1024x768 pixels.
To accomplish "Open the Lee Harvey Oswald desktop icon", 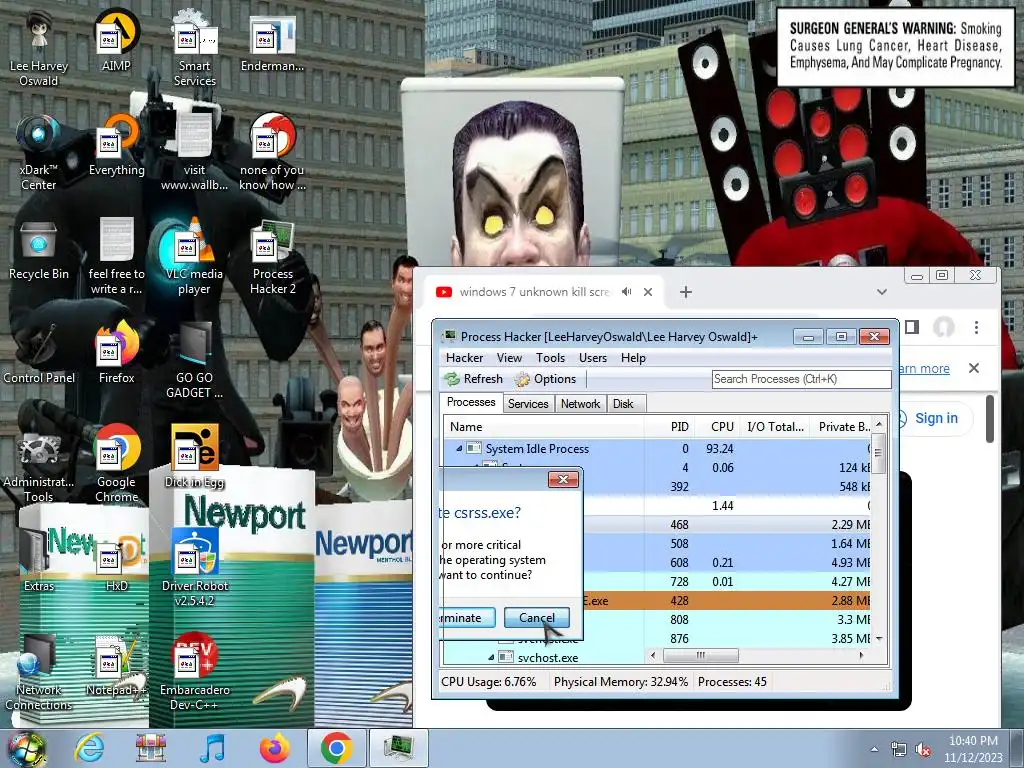I will click(x=39, y=49).
